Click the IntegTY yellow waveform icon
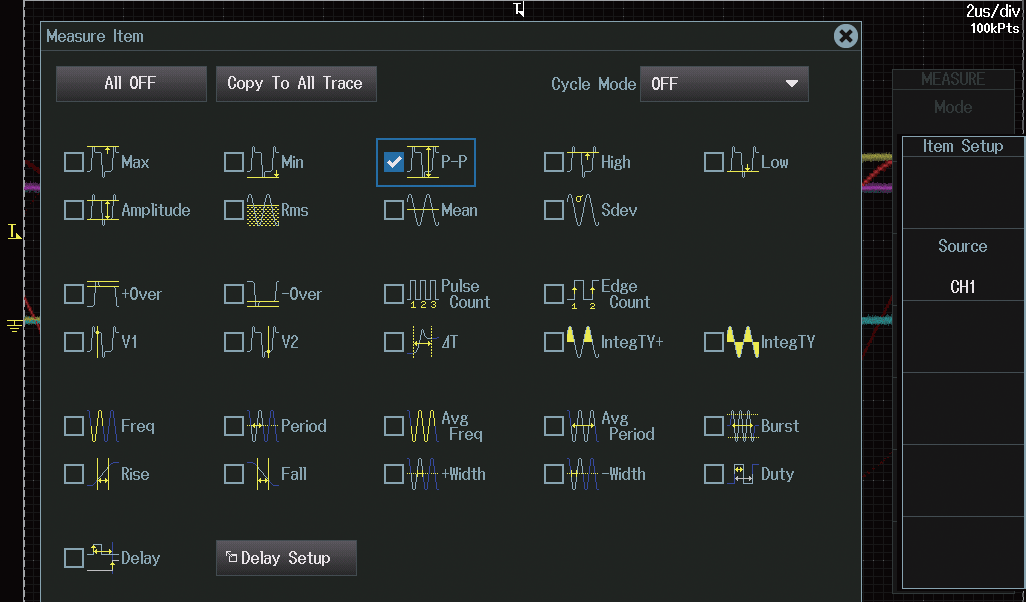Screen dimensions: 1026x602 point(743,342)
